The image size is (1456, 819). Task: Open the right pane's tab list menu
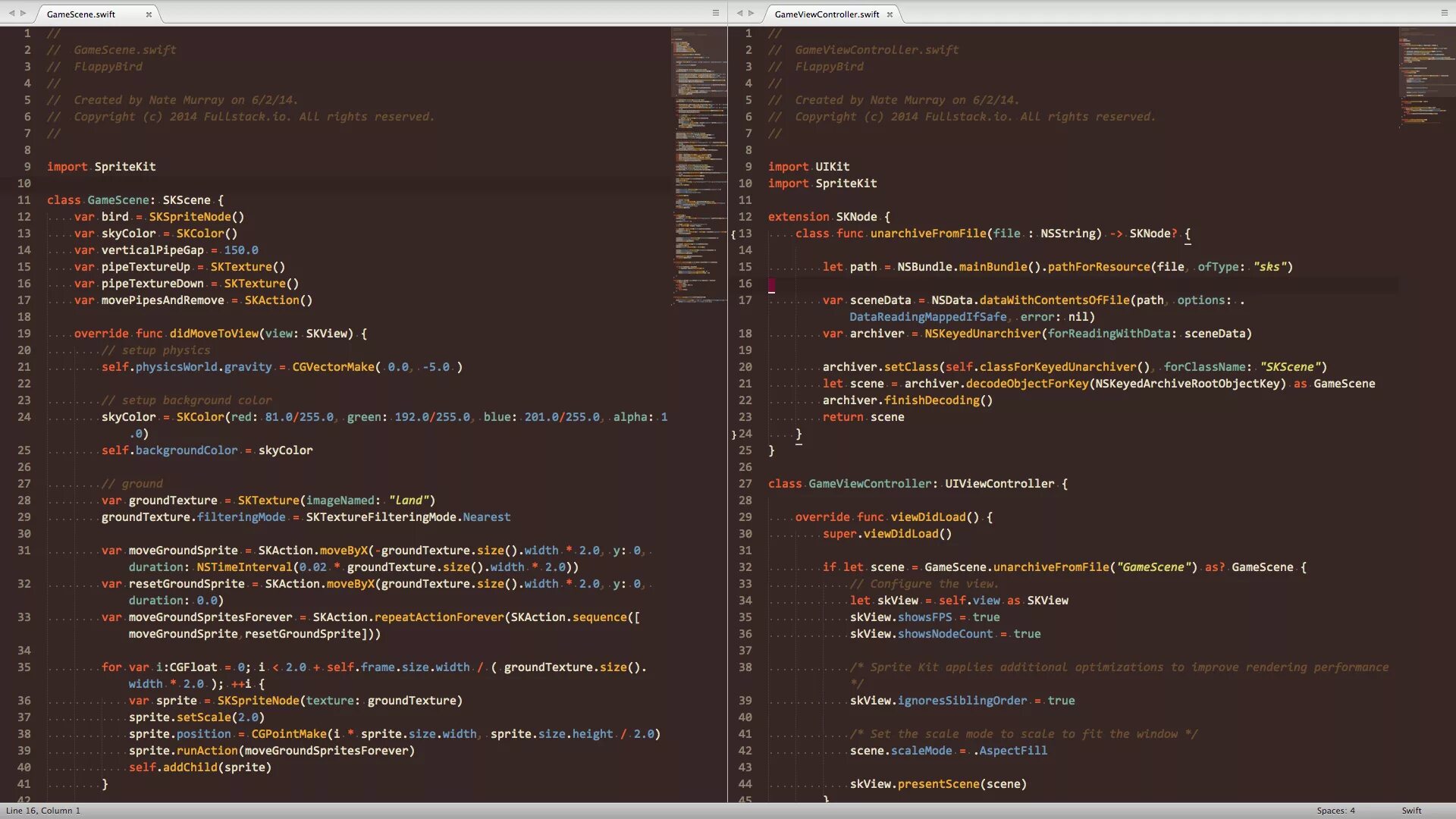click(x=1444, y=13)
